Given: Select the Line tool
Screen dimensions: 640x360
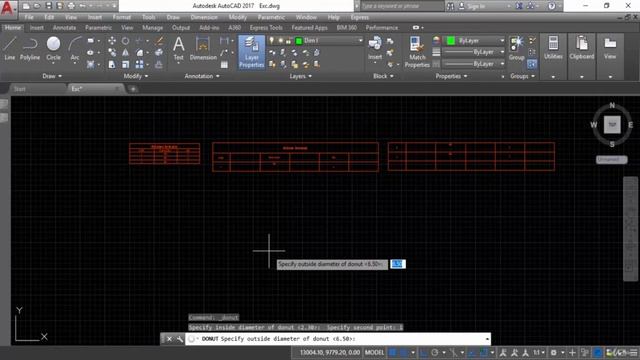Looking at the screenshot, I should point(9,49).
